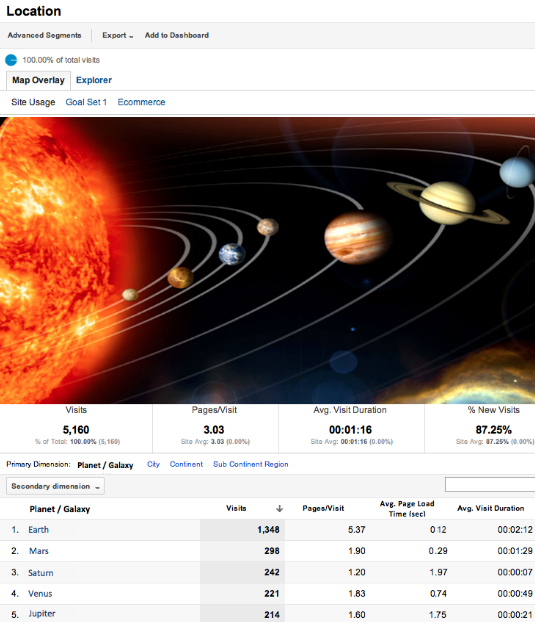Click Mercury planet on the map
The image size is (535, 622).
point(130,295)
